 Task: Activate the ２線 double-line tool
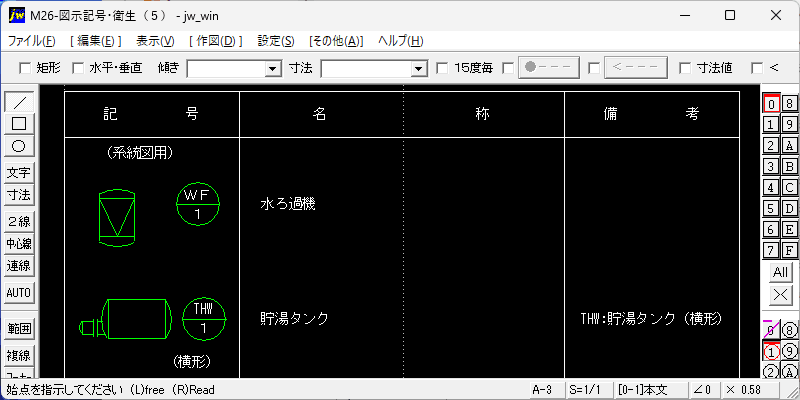pos(19,221)
